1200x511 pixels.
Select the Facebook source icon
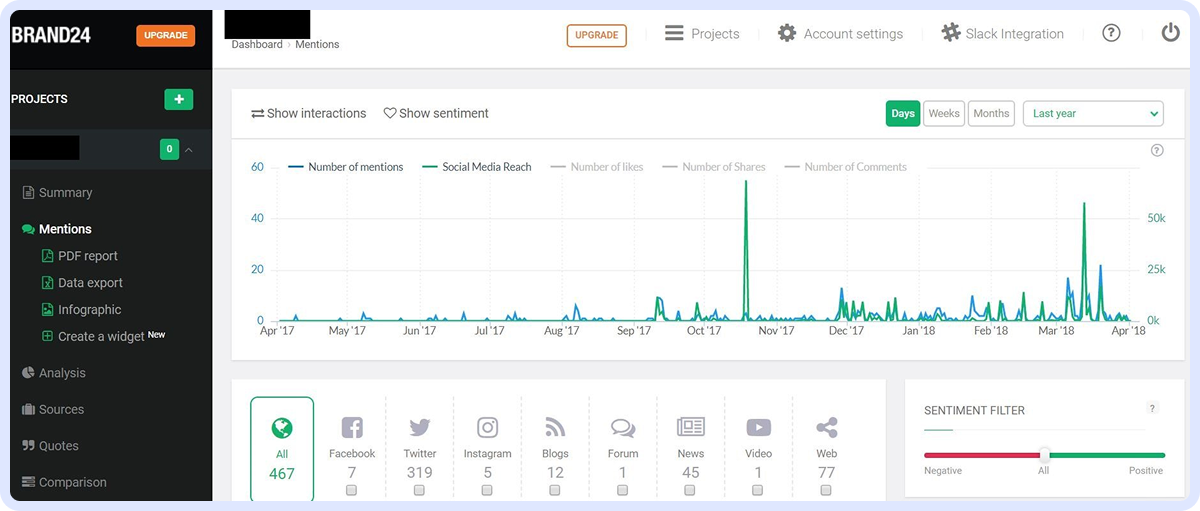click(x=352, y=428)
